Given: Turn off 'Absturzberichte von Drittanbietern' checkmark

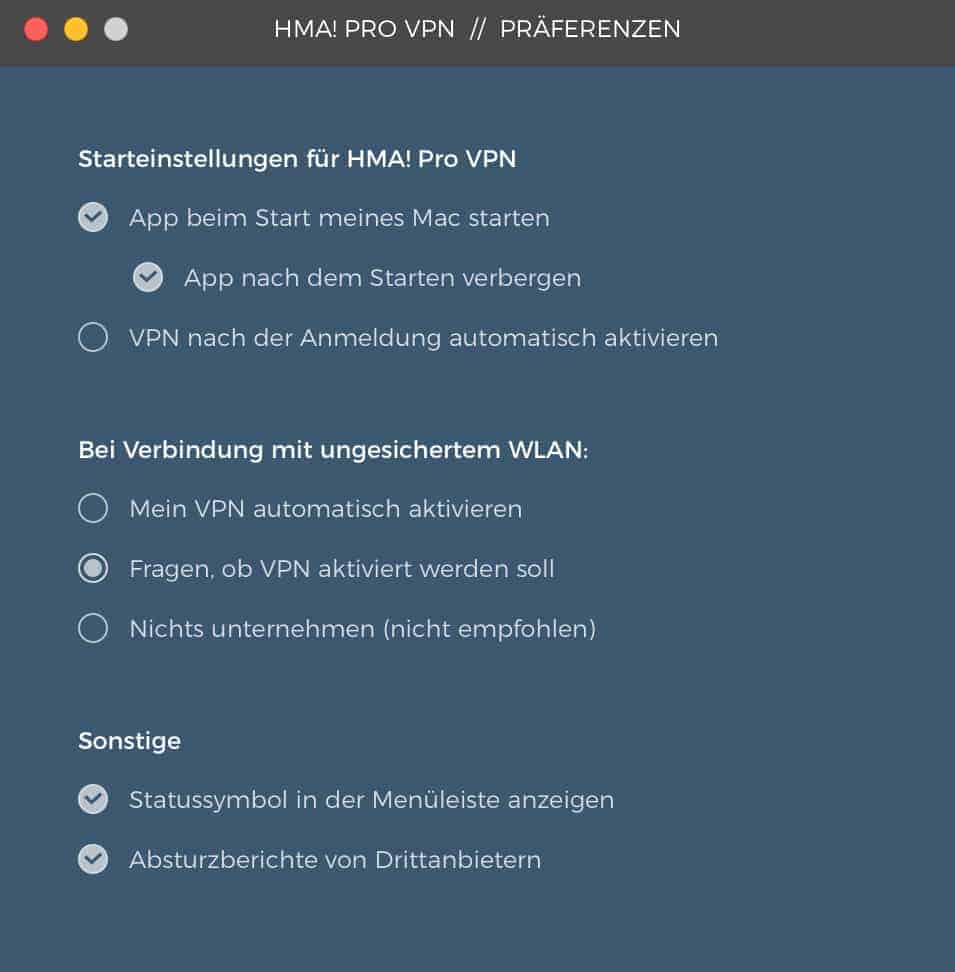Looking at the screenshot, I should (93, 859).
